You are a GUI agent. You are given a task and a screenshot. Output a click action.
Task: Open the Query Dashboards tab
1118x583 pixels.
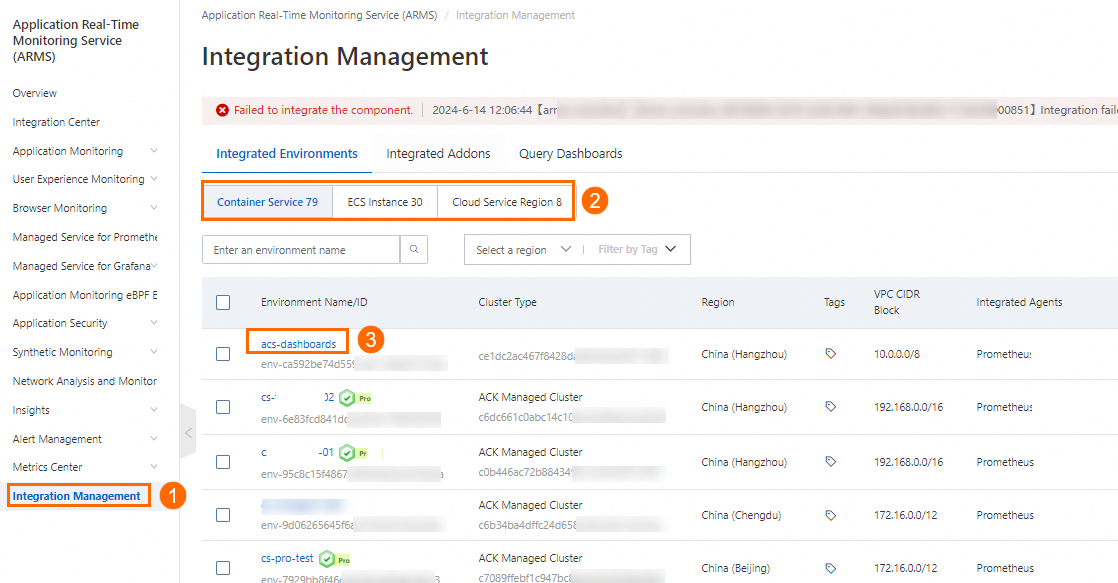(570, 154)
